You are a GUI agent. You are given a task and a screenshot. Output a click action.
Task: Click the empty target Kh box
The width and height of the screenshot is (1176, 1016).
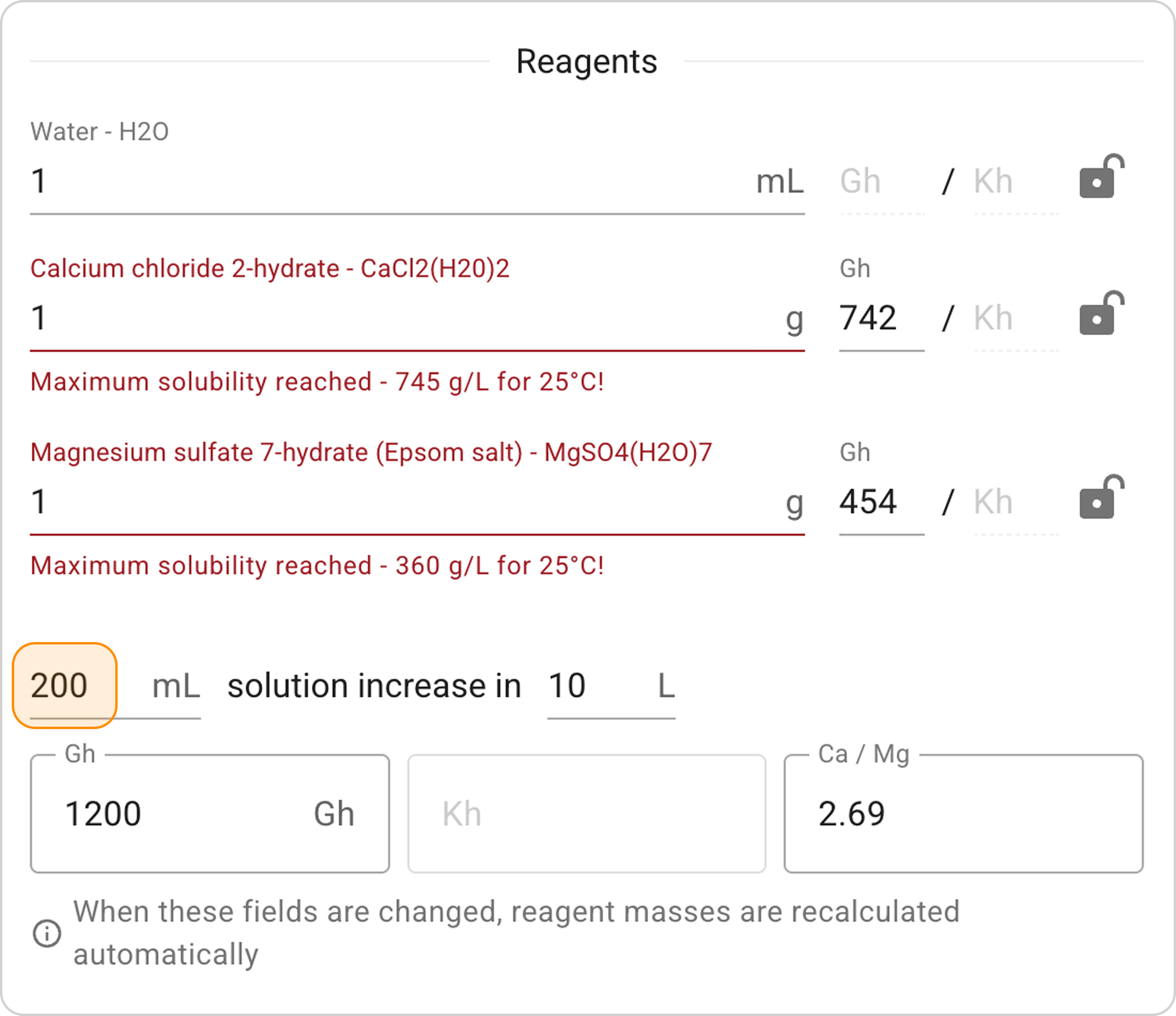(586, 814)
